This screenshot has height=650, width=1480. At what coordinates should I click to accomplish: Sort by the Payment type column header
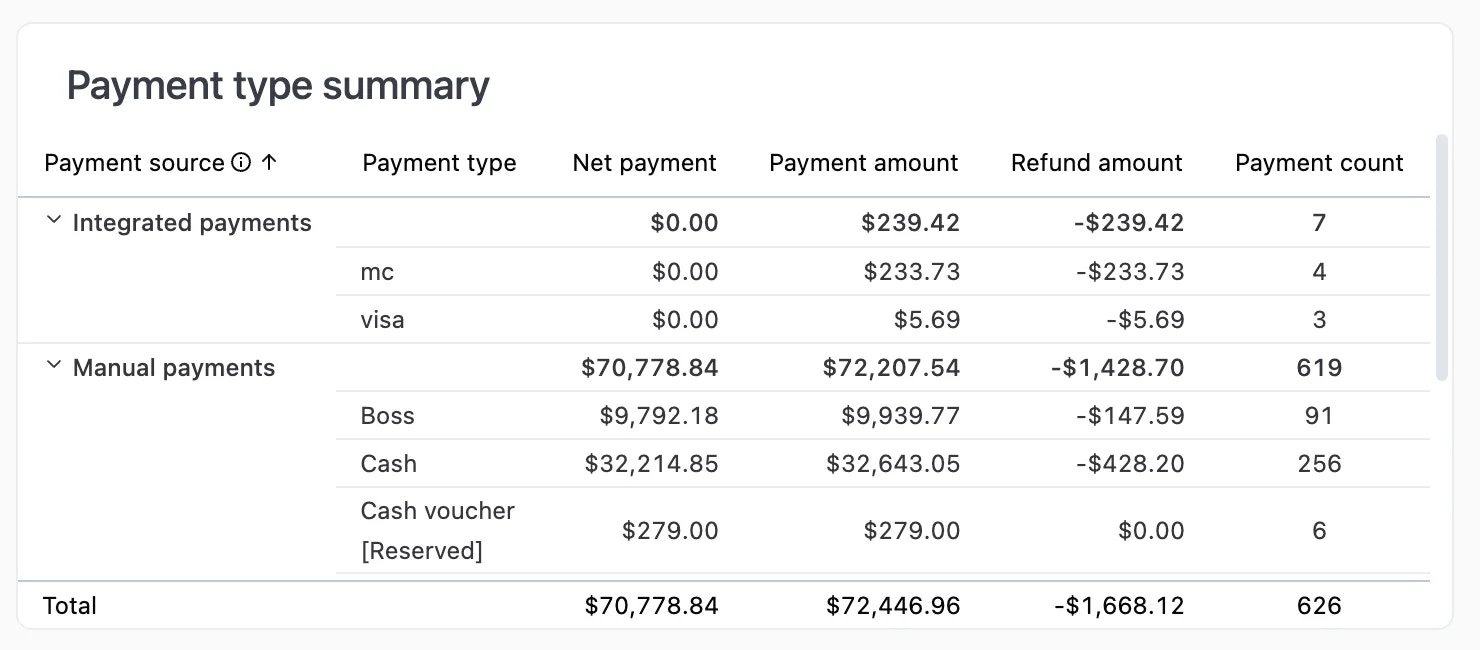[439, 162]
